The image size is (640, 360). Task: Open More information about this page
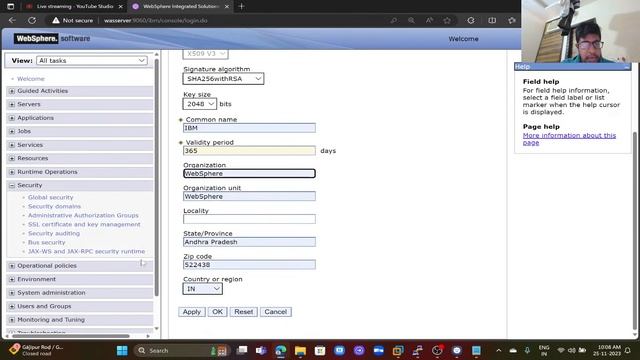point(569,139)
